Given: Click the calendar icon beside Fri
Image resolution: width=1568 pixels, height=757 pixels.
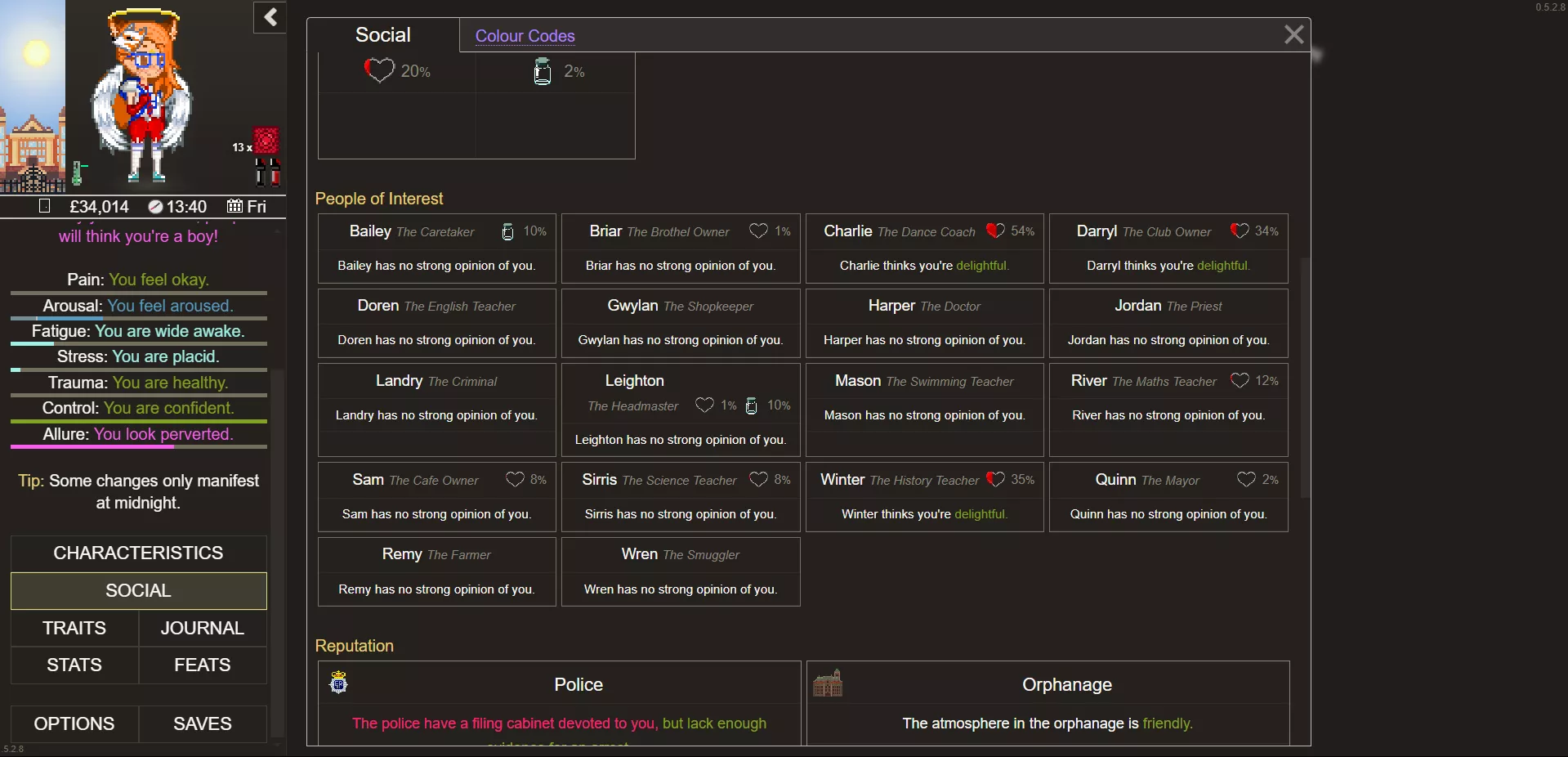Looking at the screenshot, I should point(235,207).
